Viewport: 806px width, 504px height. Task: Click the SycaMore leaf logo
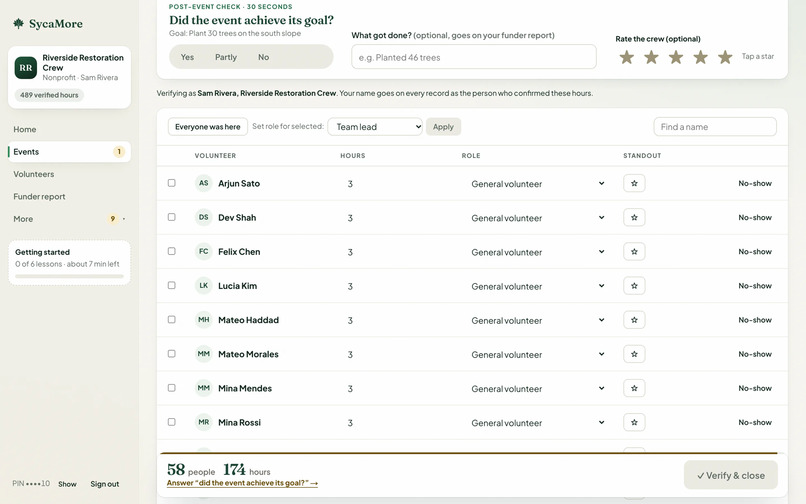tap(19, 23)
